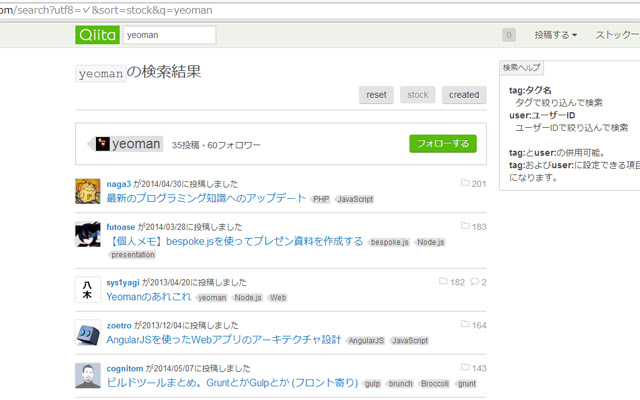This screenshot has width=640, height=400.
Task: Follow the yeoman tag with フォローする
Action: (x=443, y=144)
